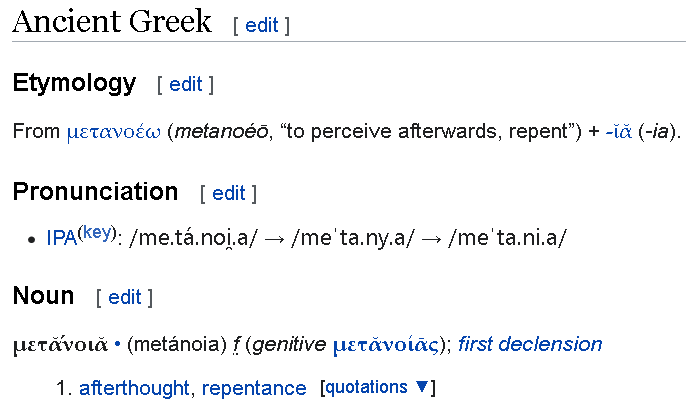
Task: Click edit link next to Noun
Action: tap(124, 297)
